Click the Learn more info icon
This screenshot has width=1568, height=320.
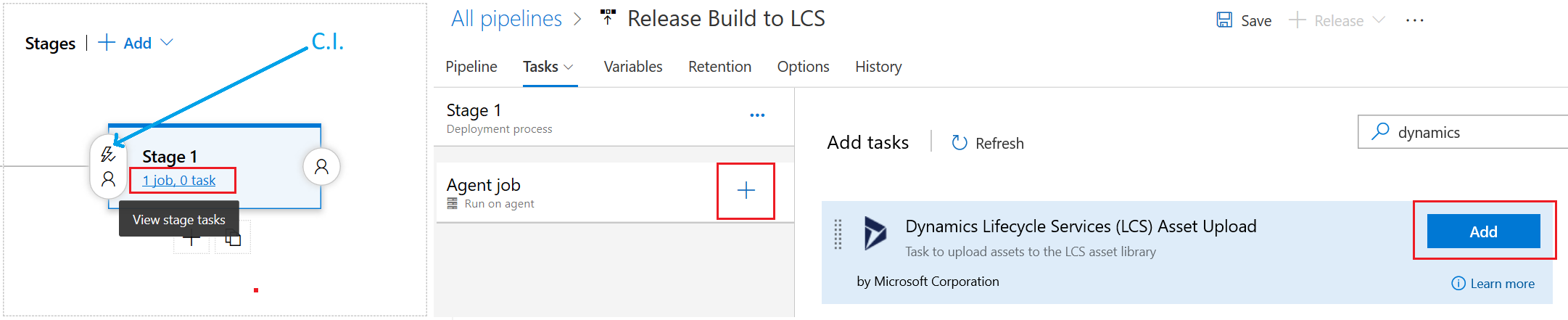coord(1458,284)
